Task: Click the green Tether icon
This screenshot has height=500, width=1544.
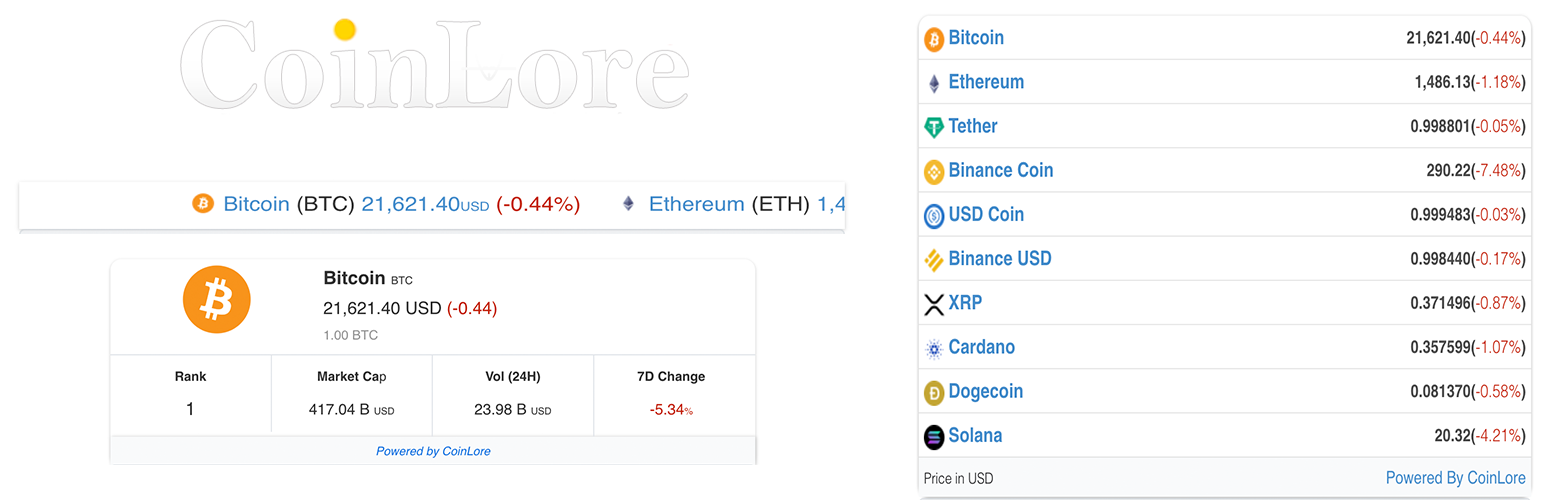Action: tap(933, 127)
